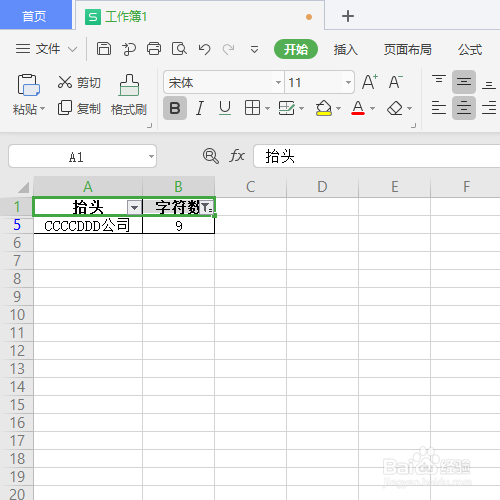Apply yellow fill color
This screenshot has width=500, height=500.
(324, 108)
